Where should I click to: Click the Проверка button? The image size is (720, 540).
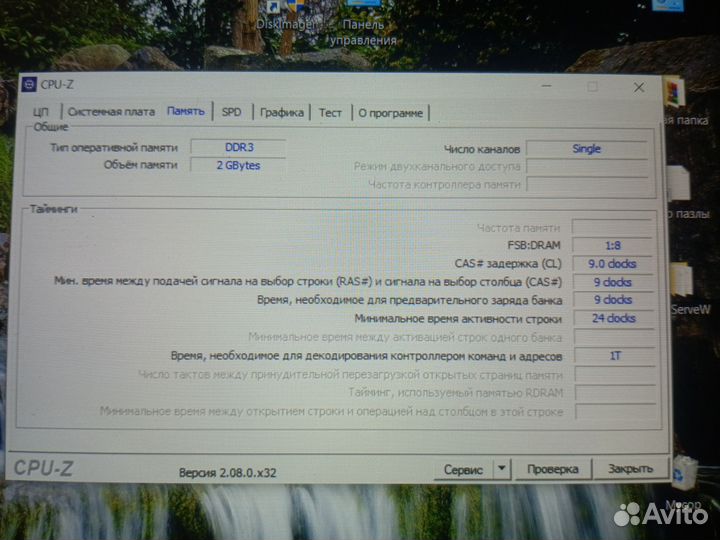(553, 469)
